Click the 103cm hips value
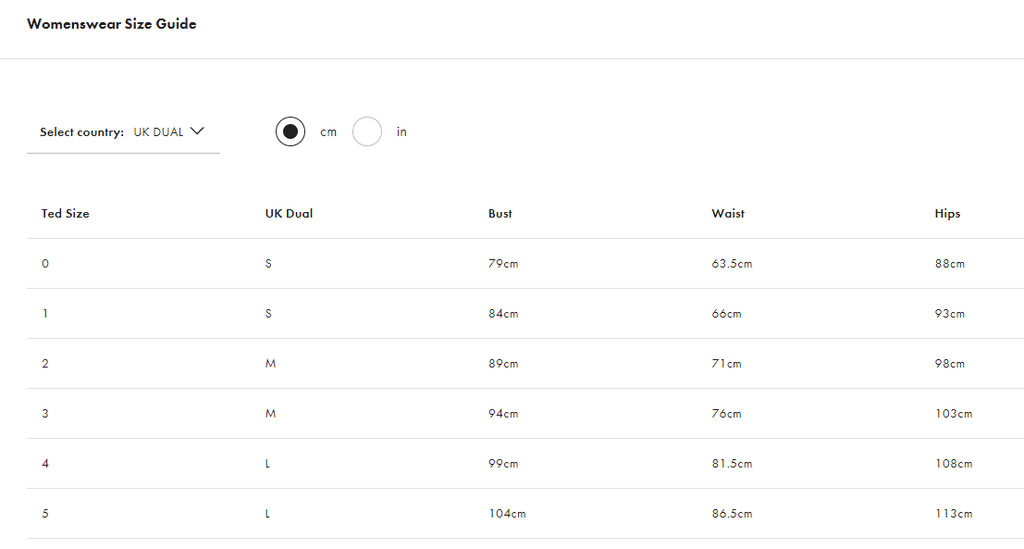This screenshot has width=1024, height=549. (953, 414)
